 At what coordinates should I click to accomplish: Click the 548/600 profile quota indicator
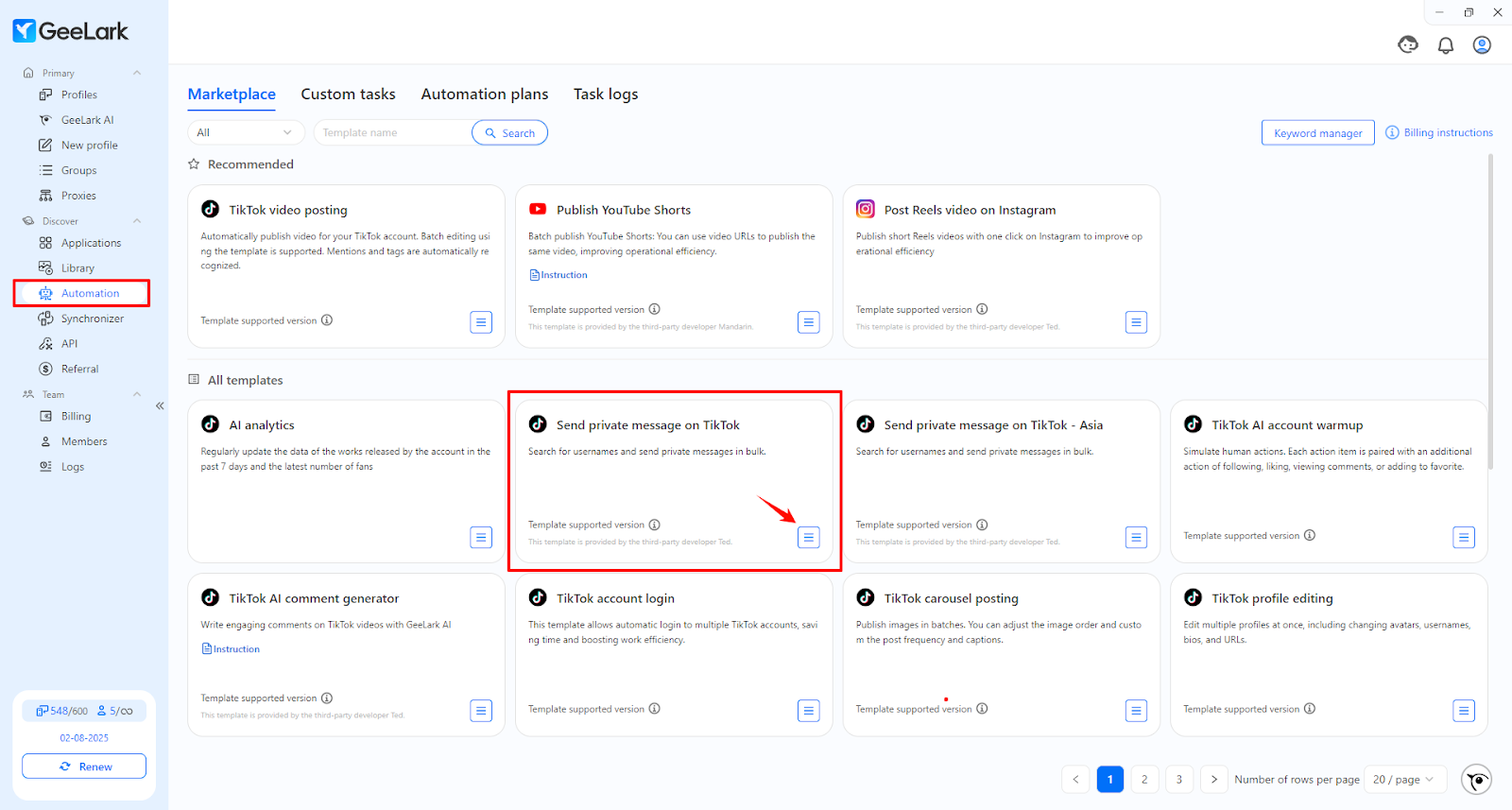[x=61, y=711]
